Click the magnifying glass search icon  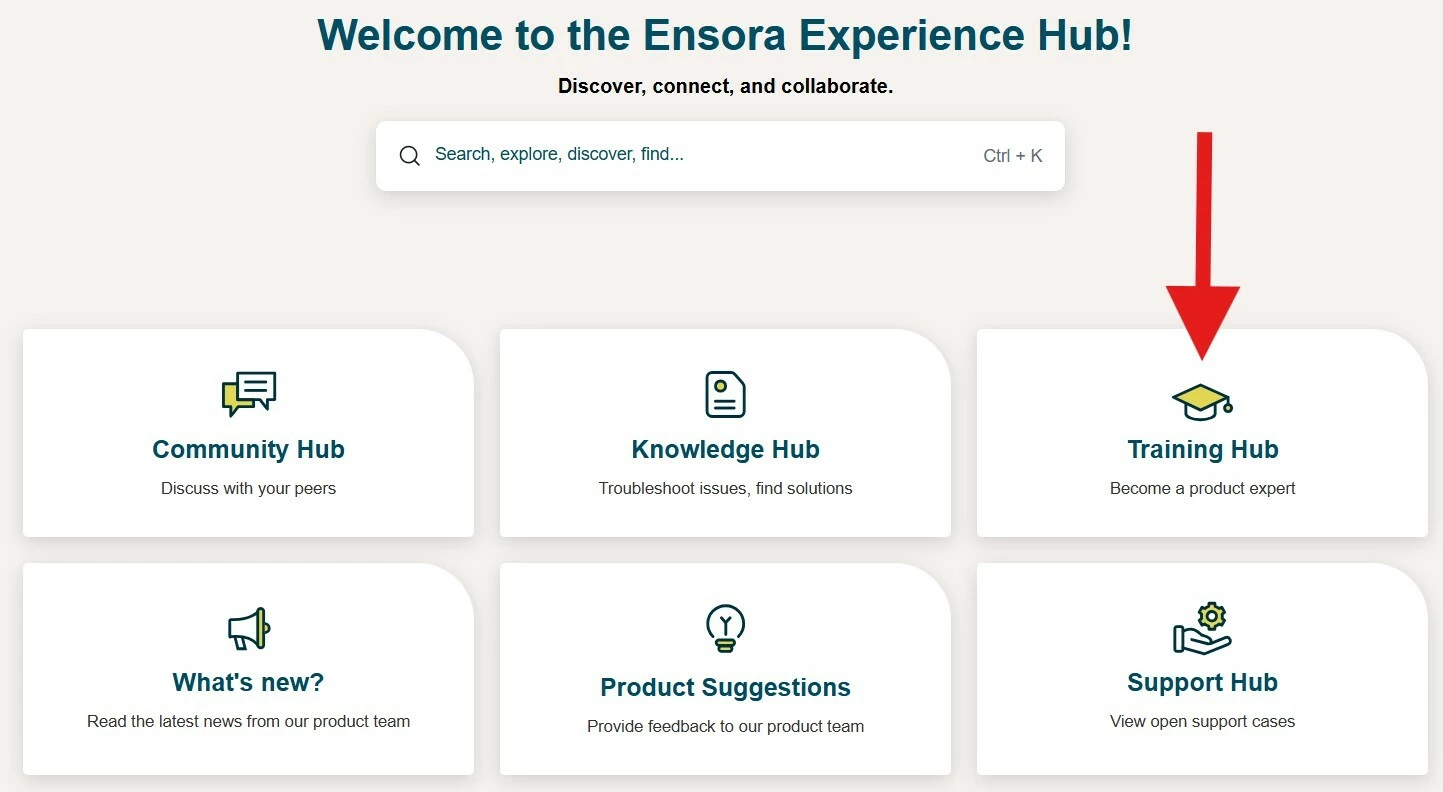coord(409,156)
